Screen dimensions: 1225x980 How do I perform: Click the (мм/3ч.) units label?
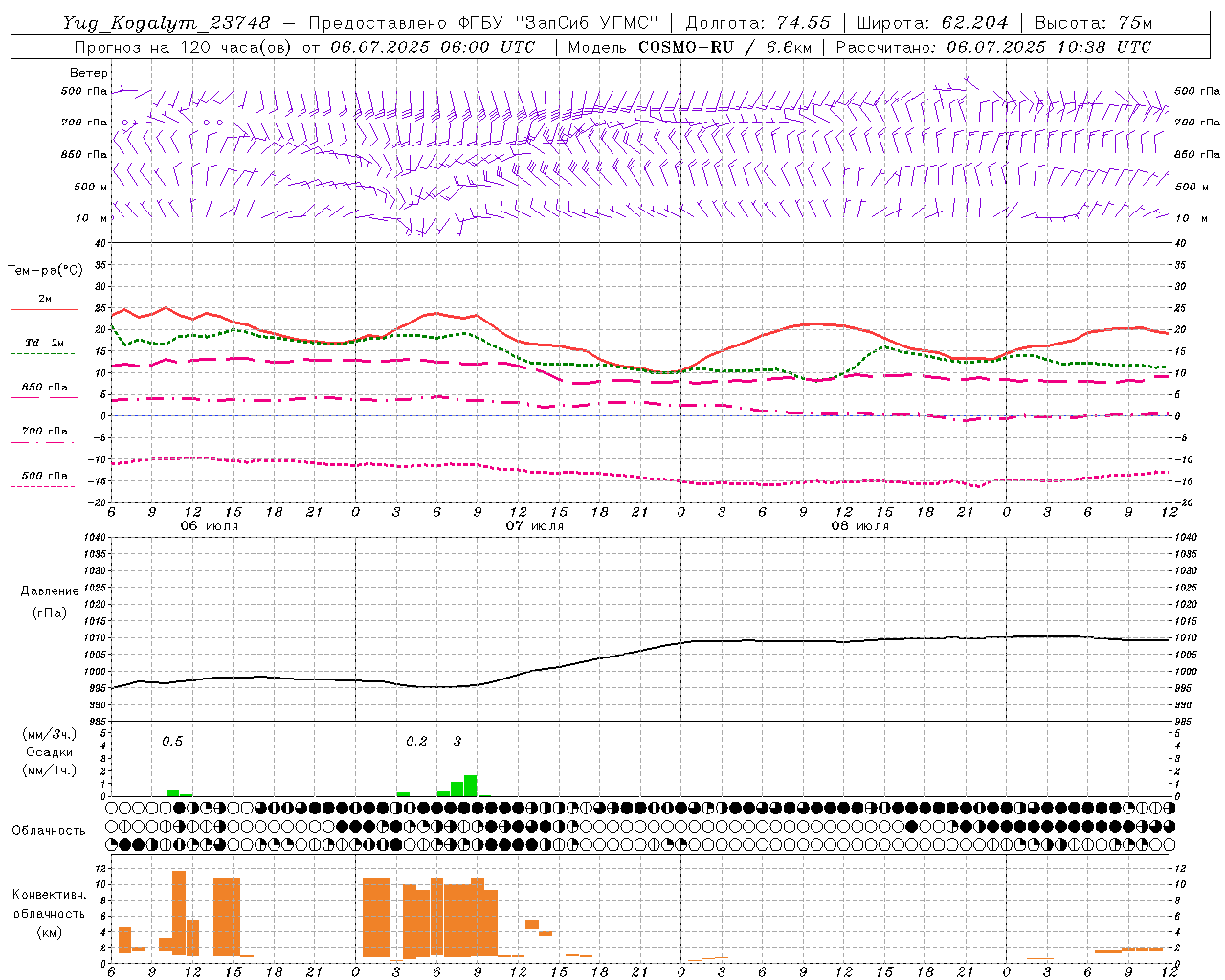point(49,734)
